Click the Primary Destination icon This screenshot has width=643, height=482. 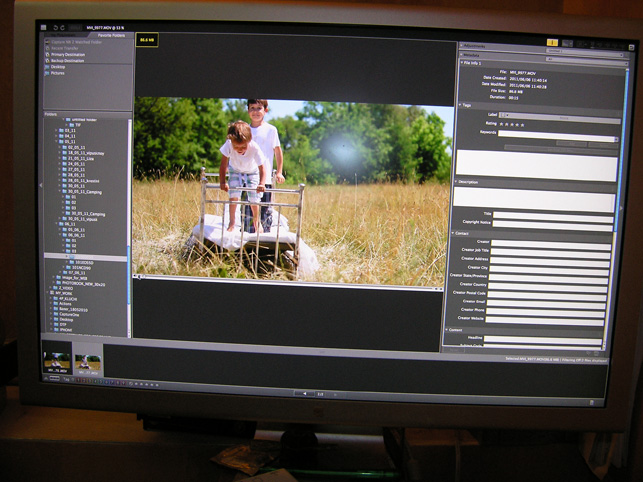(47, 54)
